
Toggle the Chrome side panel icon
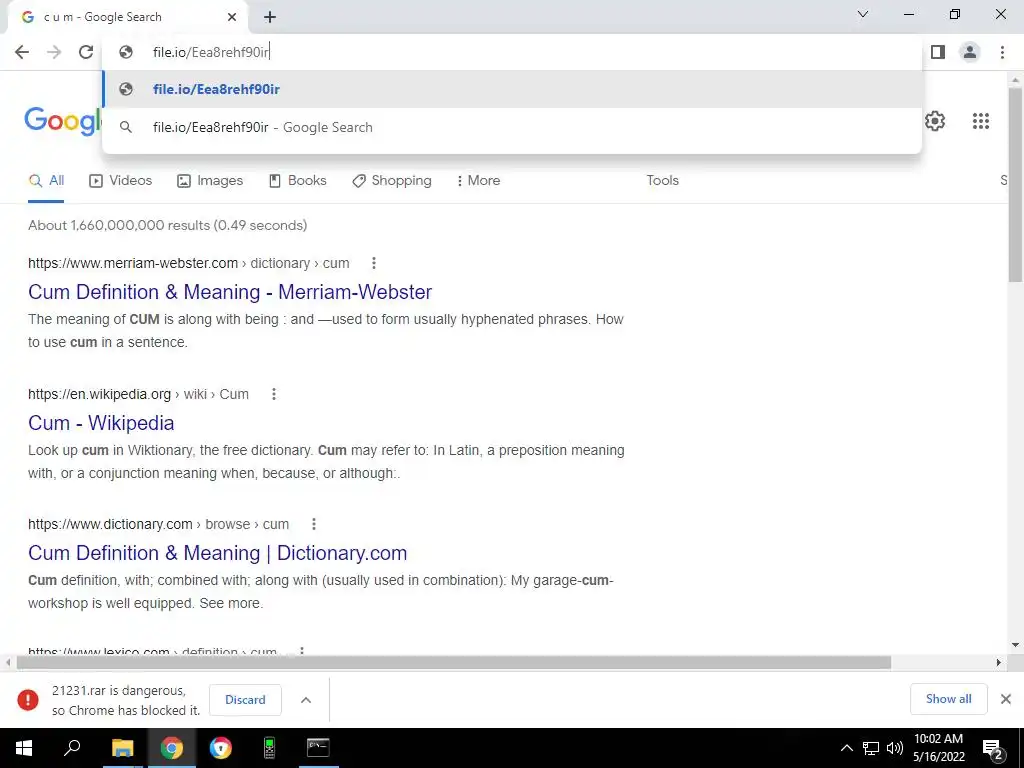938,52
